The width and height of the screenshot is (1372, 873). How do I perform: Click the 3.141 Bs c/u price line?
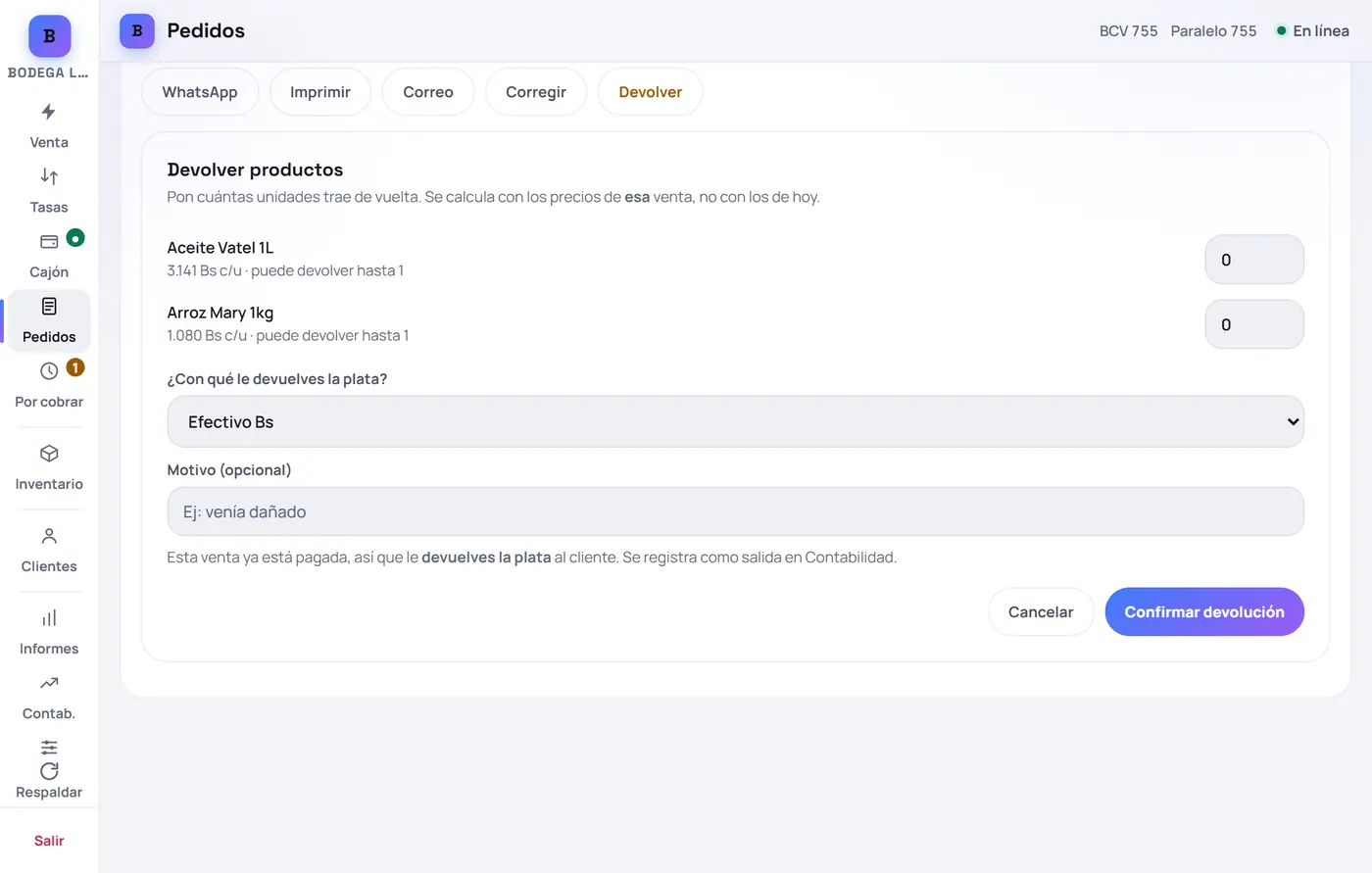pos(285,270)
